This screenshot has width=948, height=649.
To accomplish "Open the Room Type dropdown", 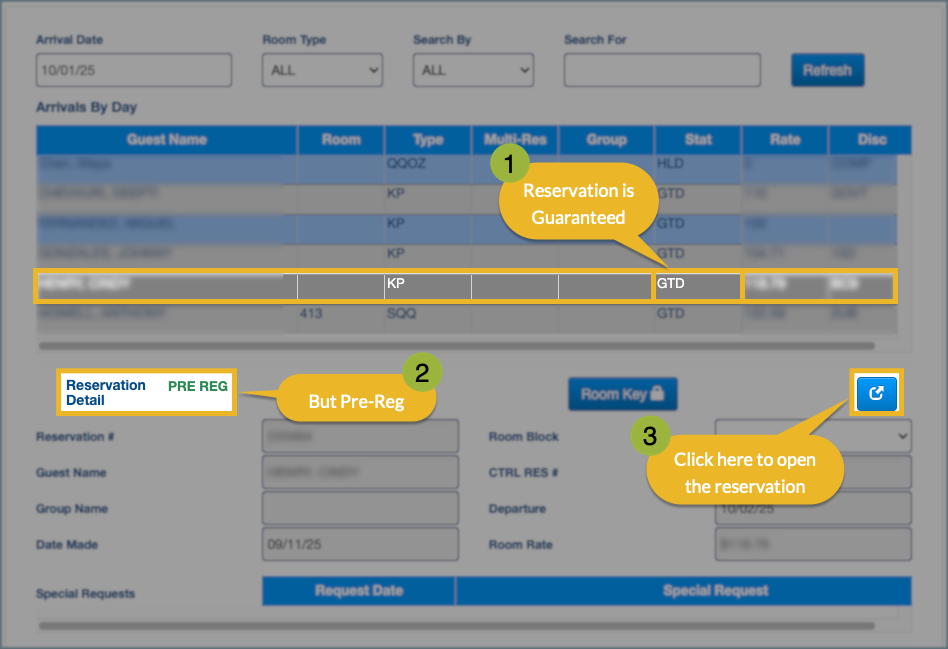I will pyautogui.click(x=322, y=70).
